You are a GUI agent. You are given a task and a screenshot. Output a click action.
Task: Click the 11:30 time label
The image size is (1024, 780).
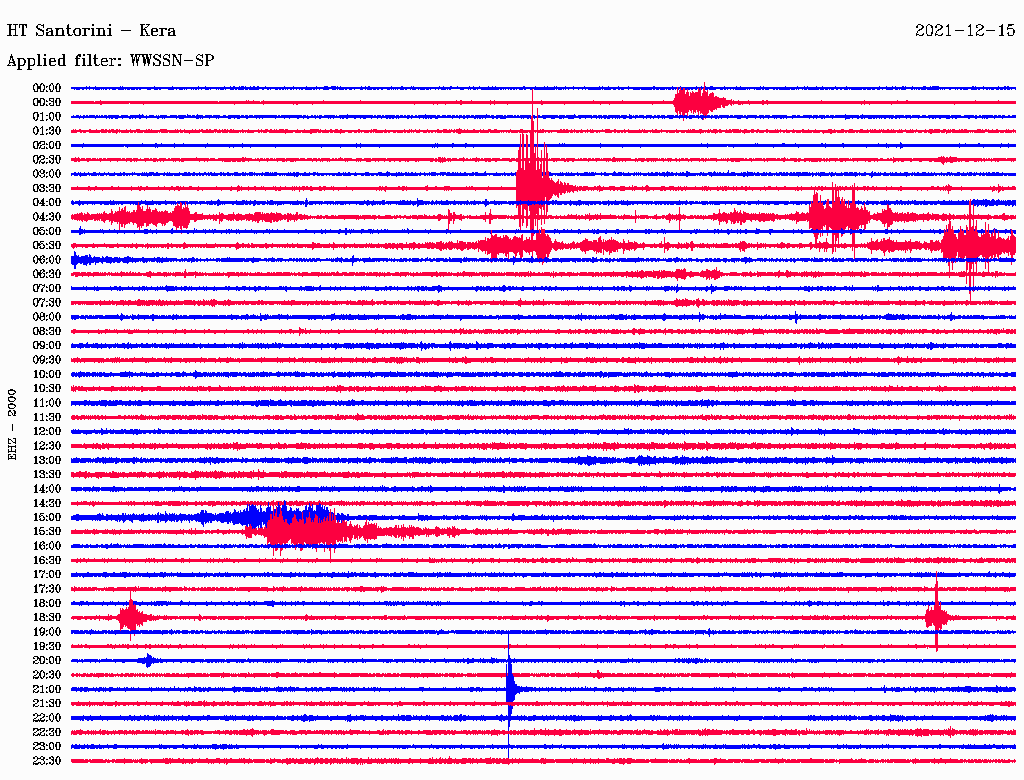(47, 417)
